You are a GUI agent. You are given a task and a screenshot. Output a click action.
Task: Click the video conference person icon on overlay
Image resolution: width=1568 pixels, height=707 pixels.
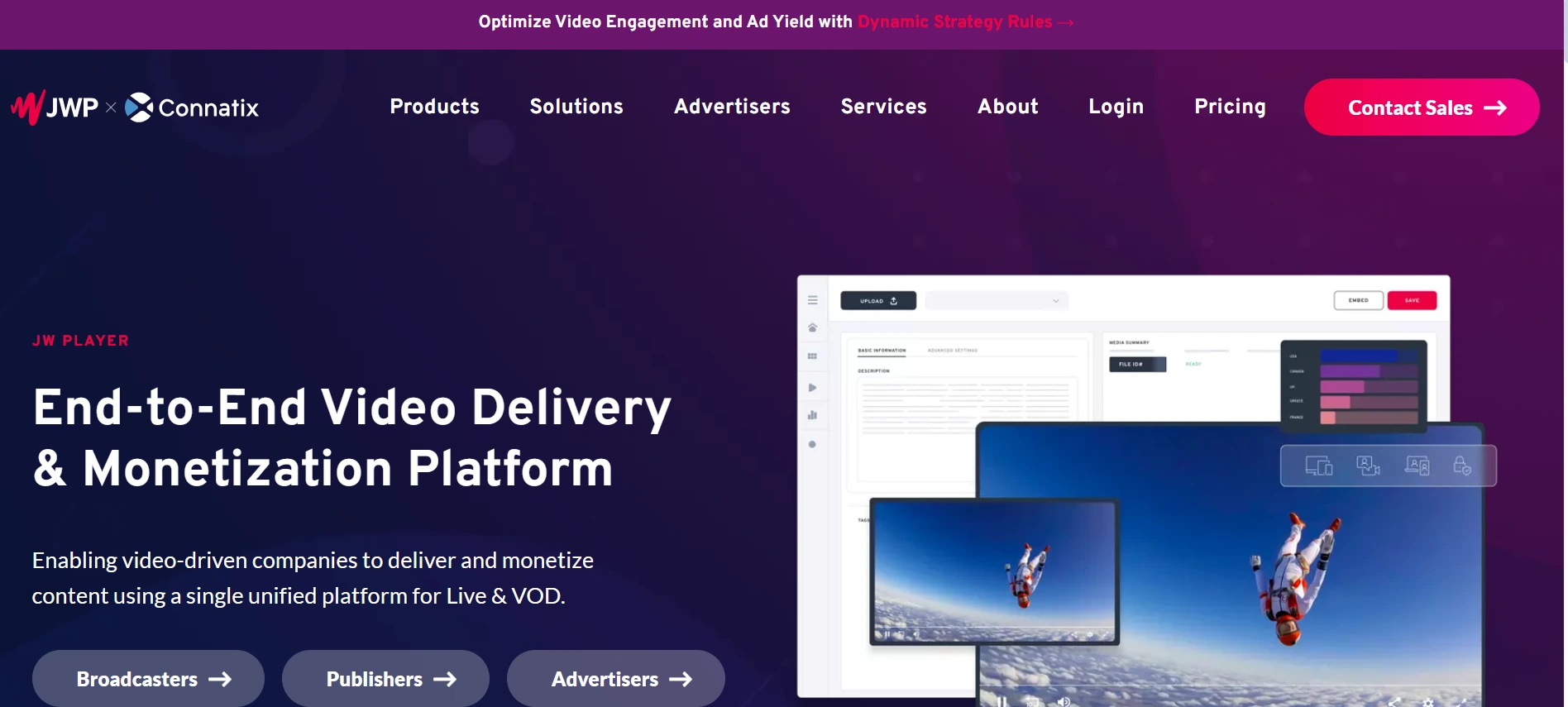click(x=1368, y=466)
